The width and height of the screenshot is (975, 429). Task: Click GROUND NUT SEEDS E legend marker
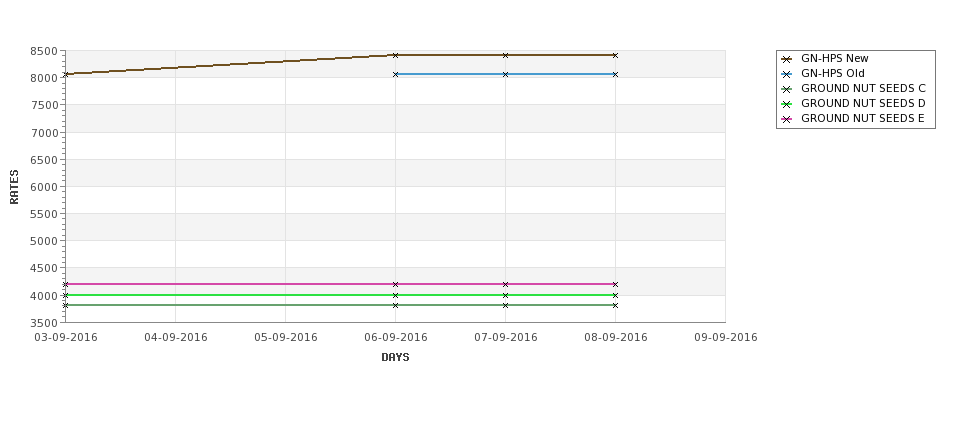(787, 119)
